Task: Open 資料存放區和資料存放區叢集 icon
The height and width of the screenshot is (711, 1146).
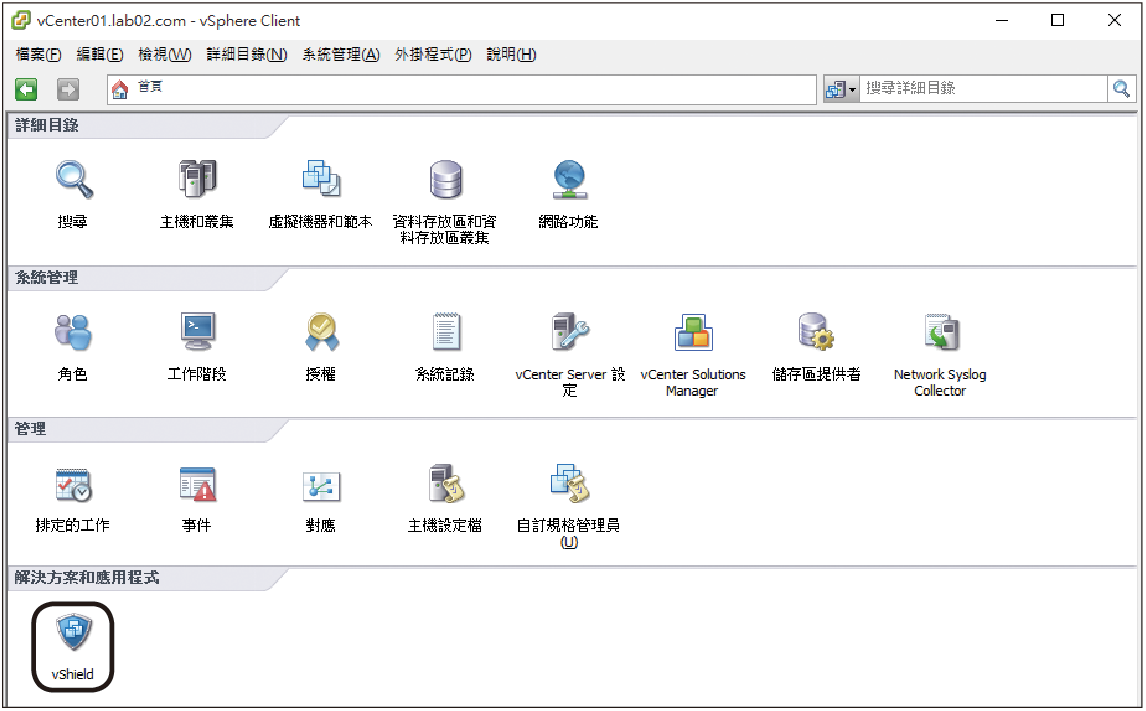Action: coord(445,180)
